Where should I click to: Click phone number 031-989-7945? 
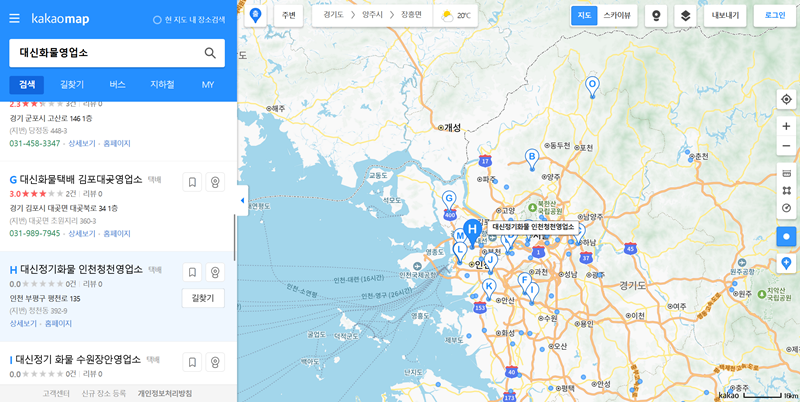(x=35, y=233)
